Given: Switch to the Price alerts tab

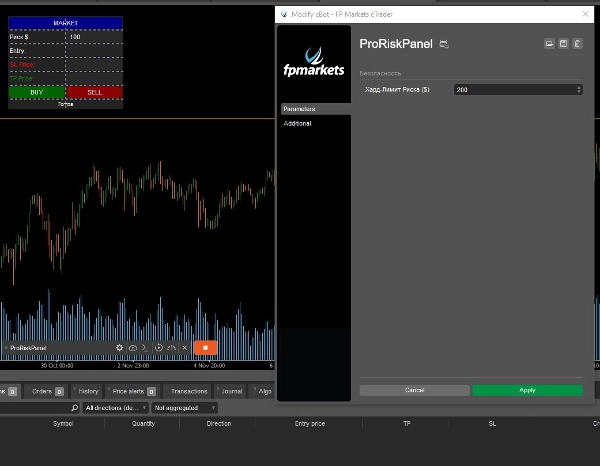Looking at the screenshot, I should tap(133, 391).
